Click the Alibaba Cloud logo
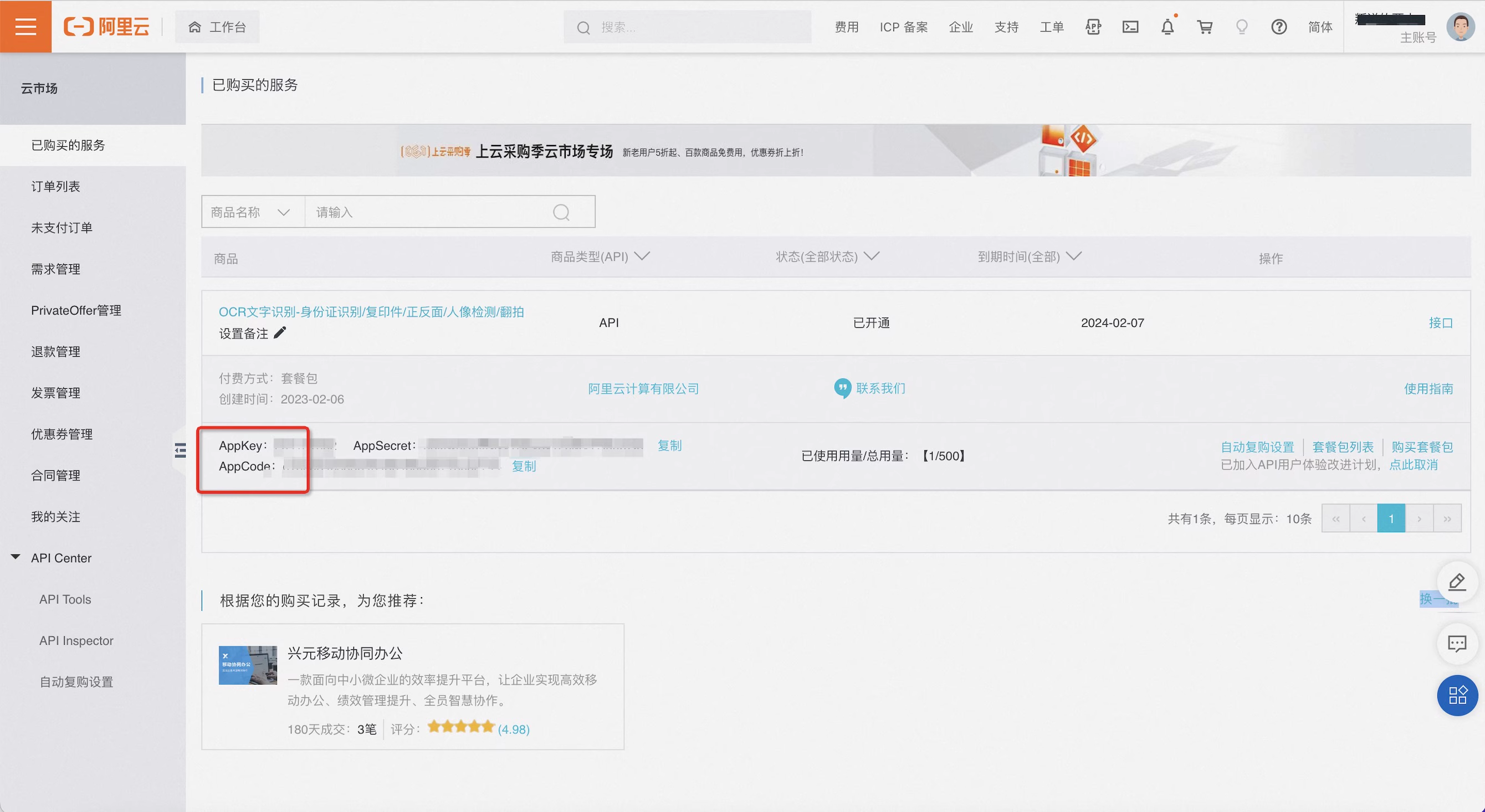1485x812 pixels. (x=106, y=27)
